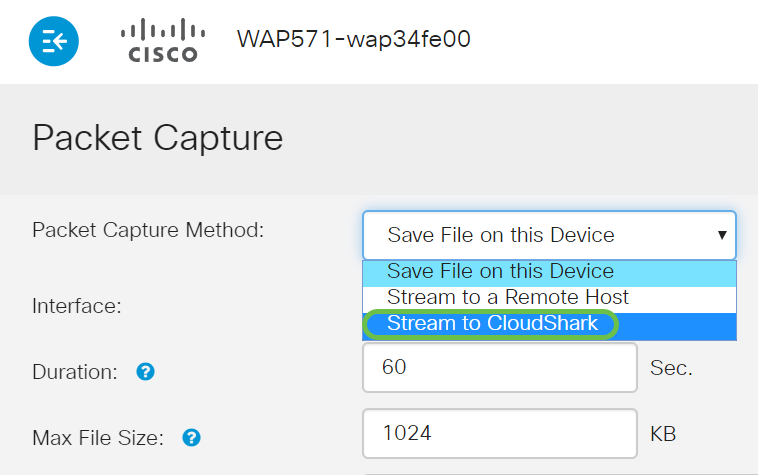Click the Duration input field
The width and height of the screenshot is (758, 475).
[499, 368]
